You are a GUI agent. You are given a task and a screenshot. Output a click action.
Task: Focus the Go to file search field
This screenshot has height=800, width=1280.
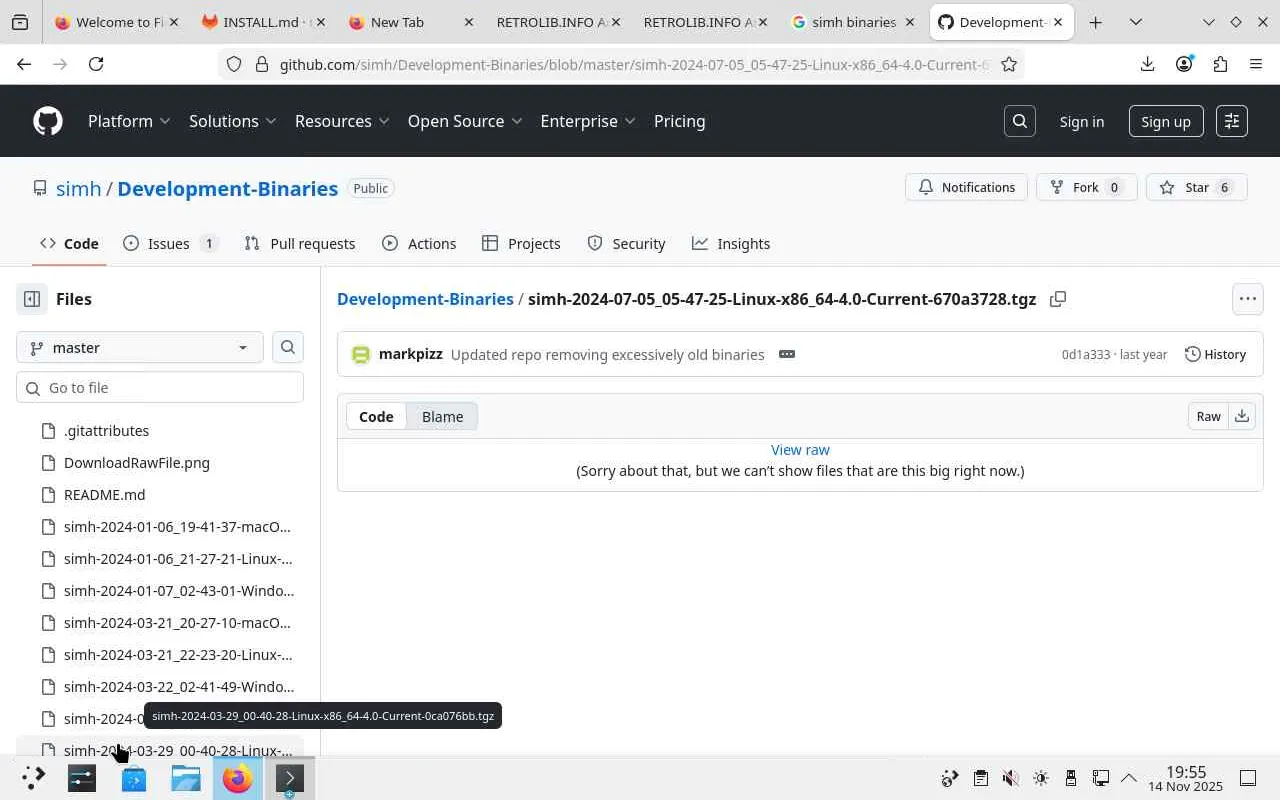pos(160,388)
